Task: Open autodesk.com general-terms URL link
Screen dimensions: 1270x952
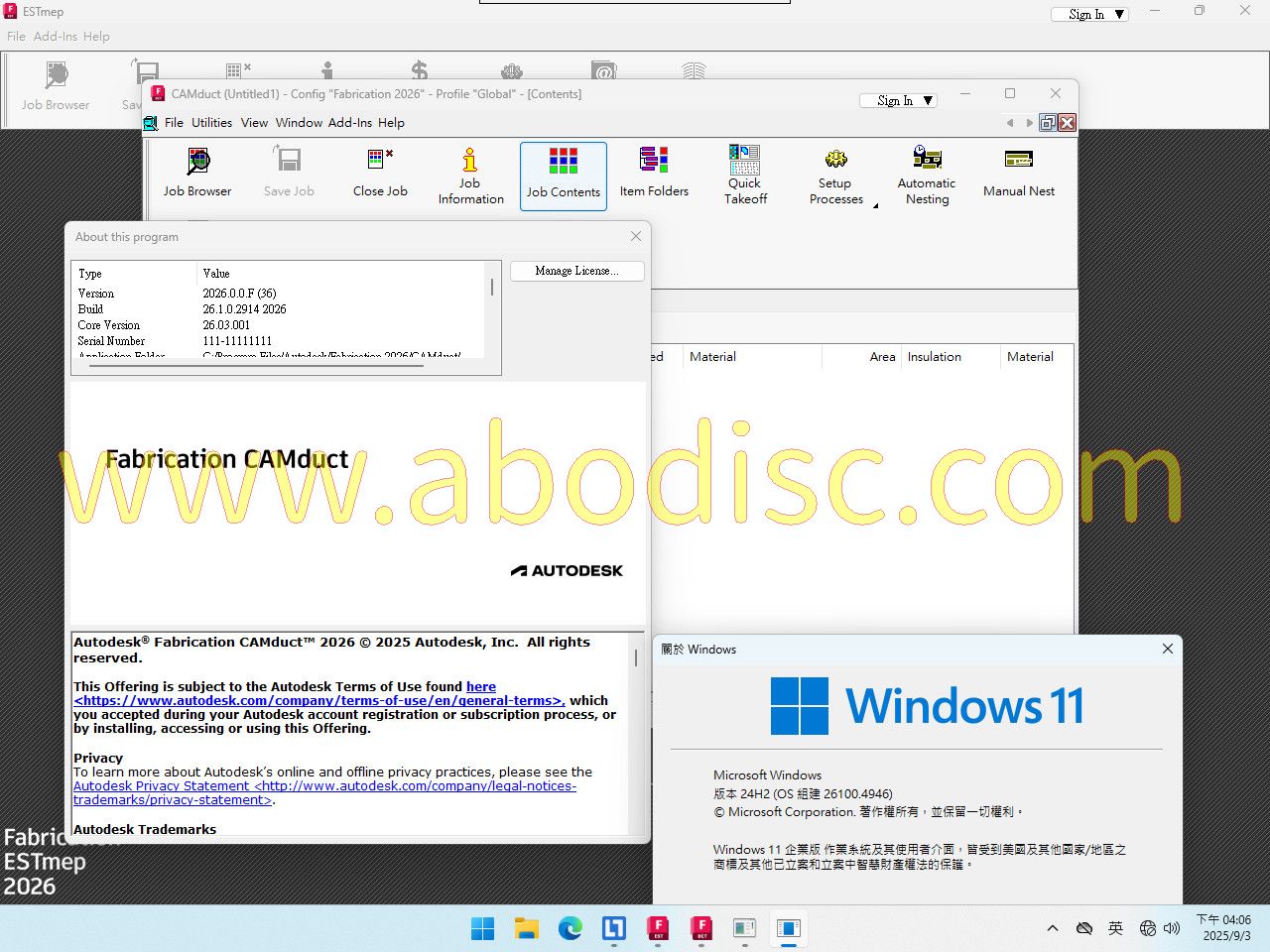Action: click(318, 700)
